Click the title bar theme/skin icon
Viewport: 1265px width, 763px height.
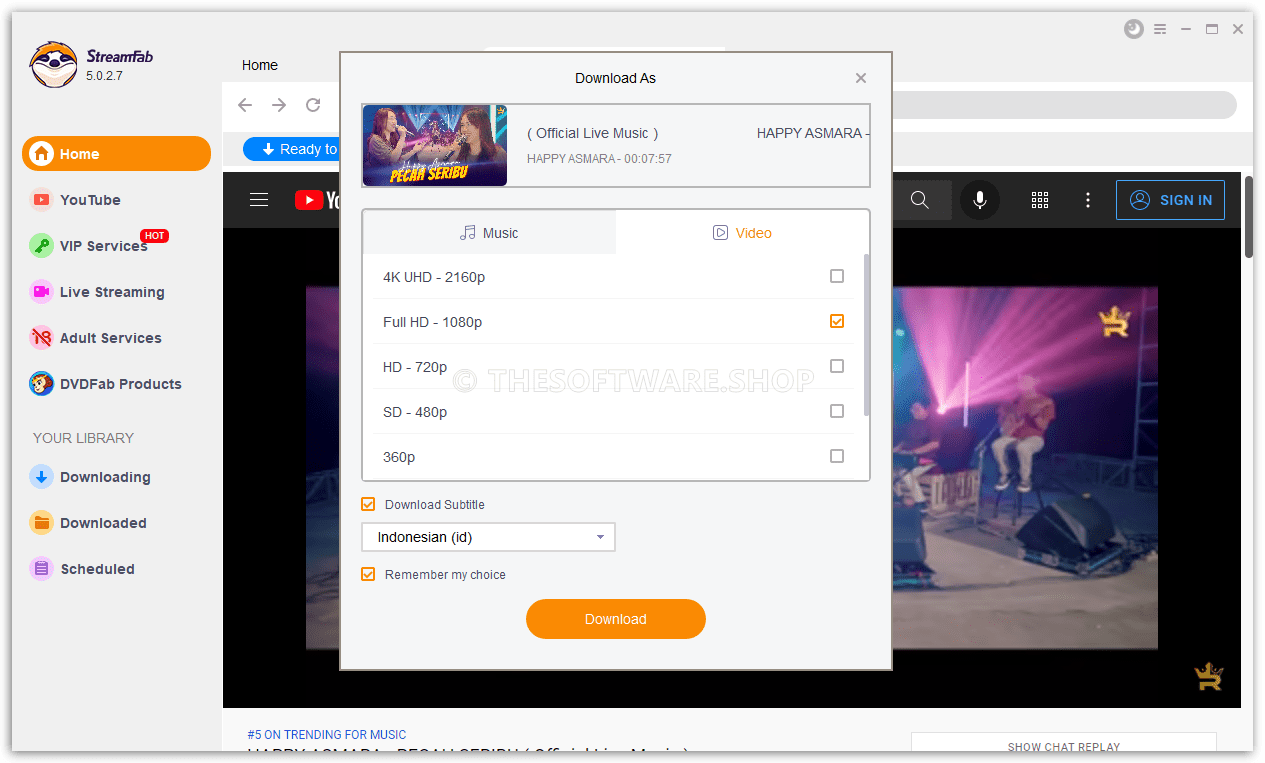coord(1133,29)
